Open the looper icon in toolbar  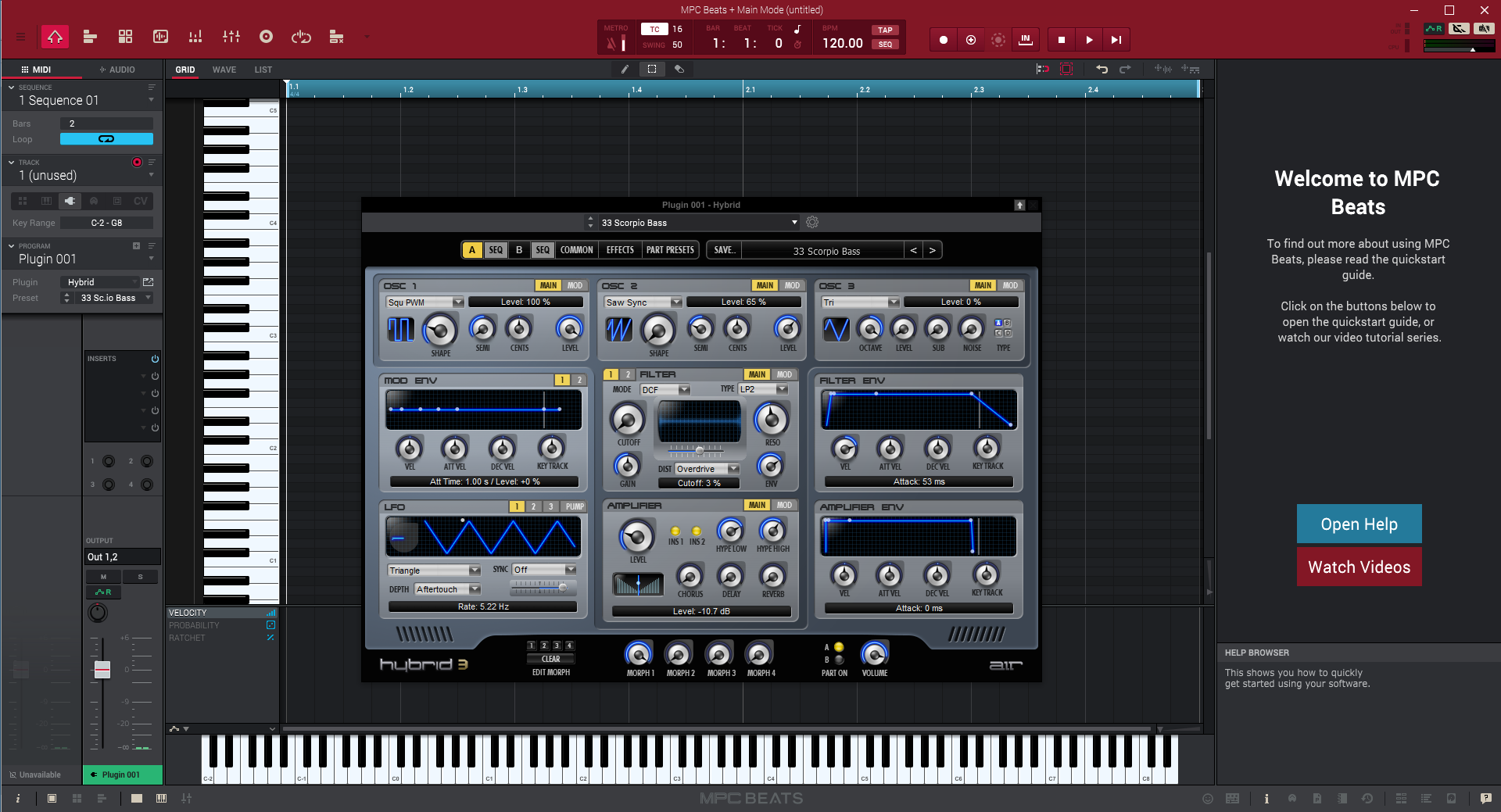click(x=301, y=37)
